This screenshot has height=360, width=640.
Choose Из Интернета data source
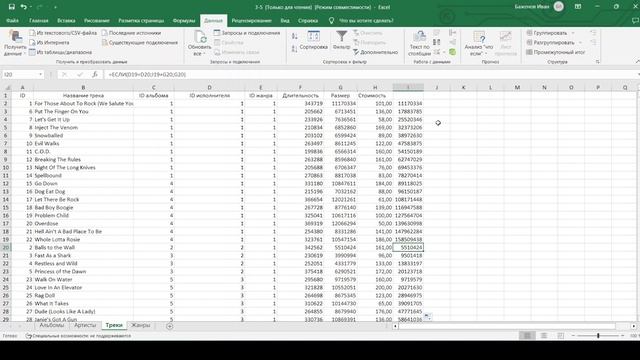tap(49, 42)
